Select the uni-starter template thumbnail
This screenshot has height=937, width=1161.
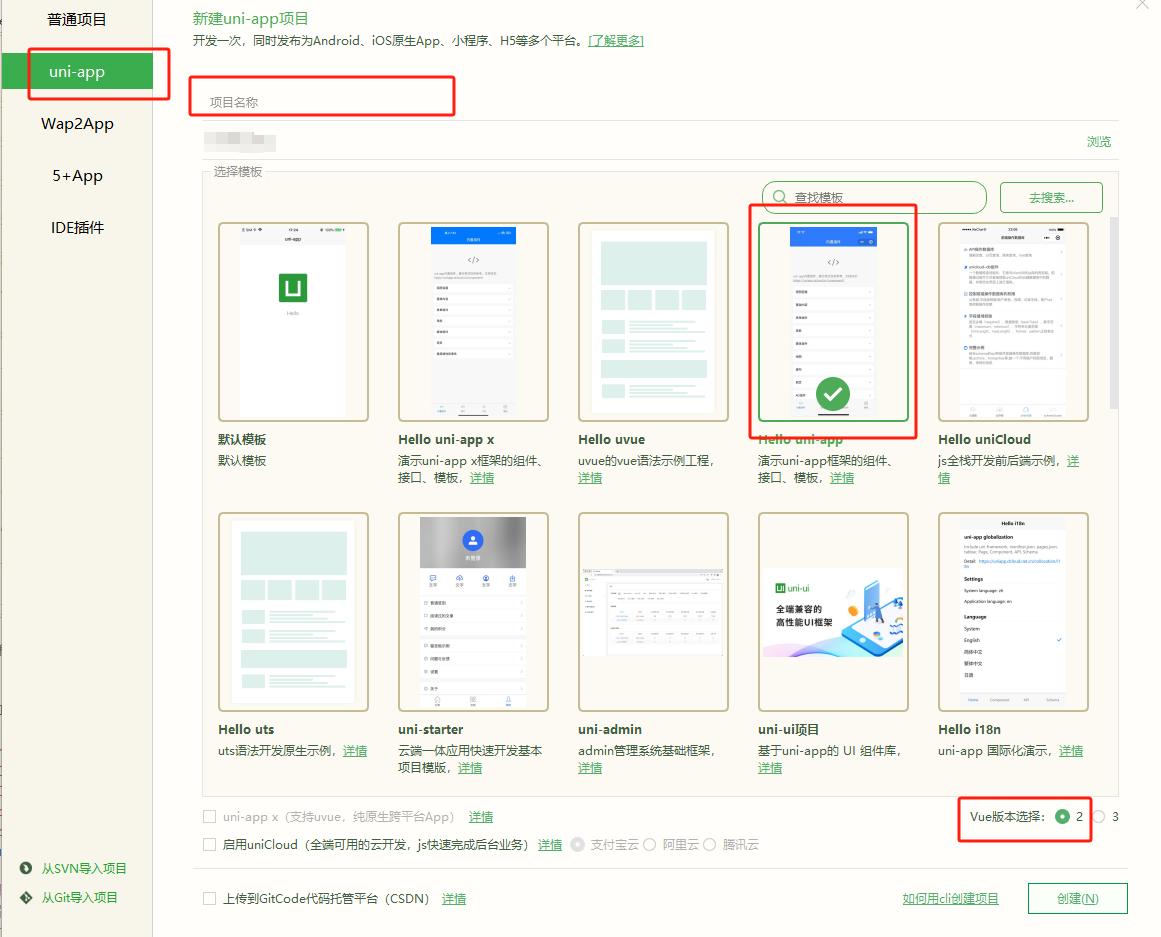point(473,612)
